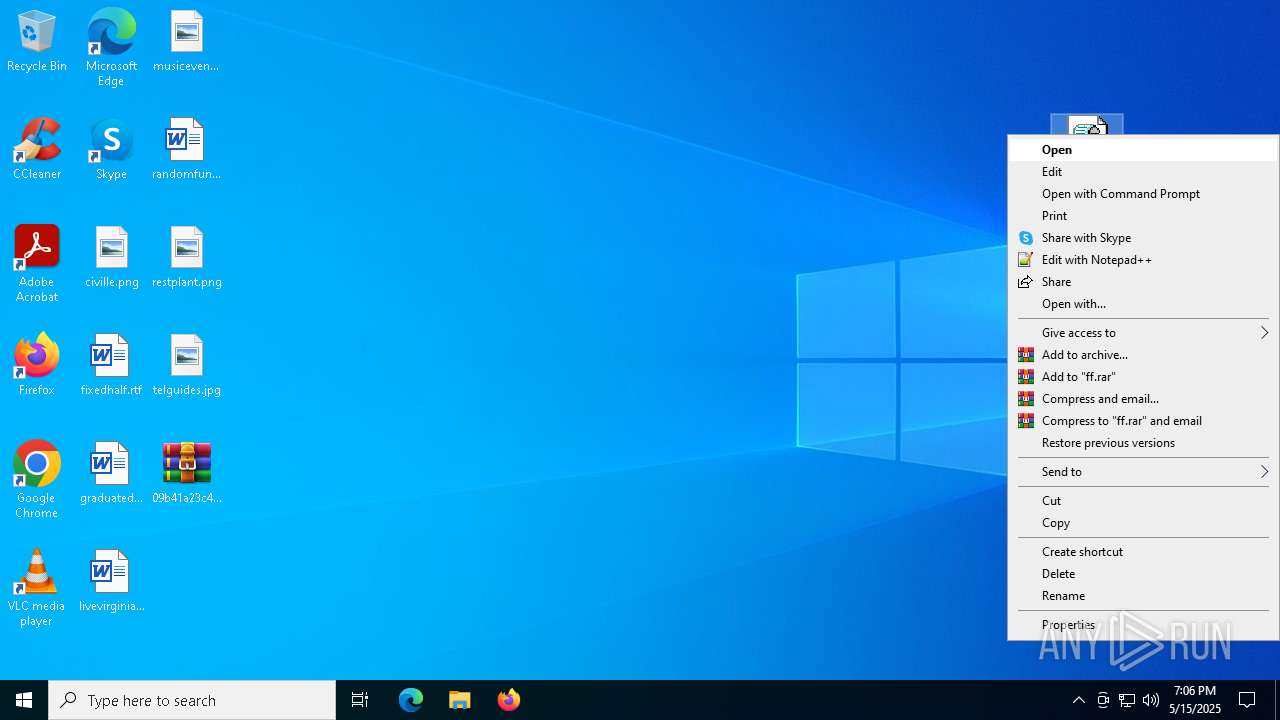Choose Restore previous versions

[x=1143, y=443]
